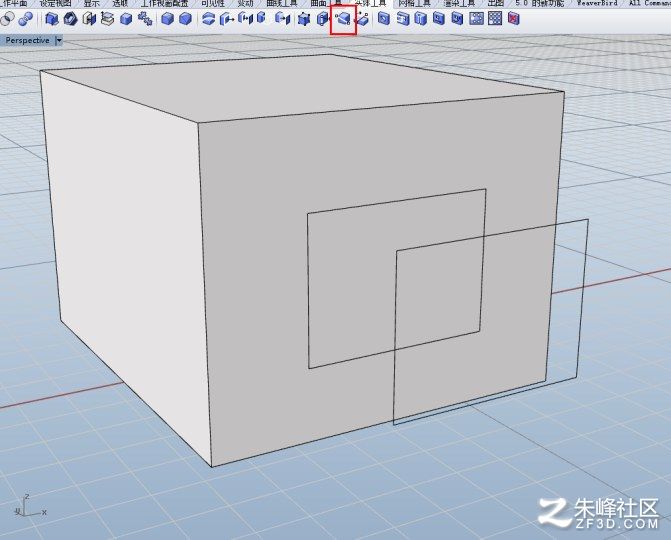Pick the Merge Coplanar Faces stacked-slab icon
Image resolution: width=671 pixels, height=540 pixels.
107,19
